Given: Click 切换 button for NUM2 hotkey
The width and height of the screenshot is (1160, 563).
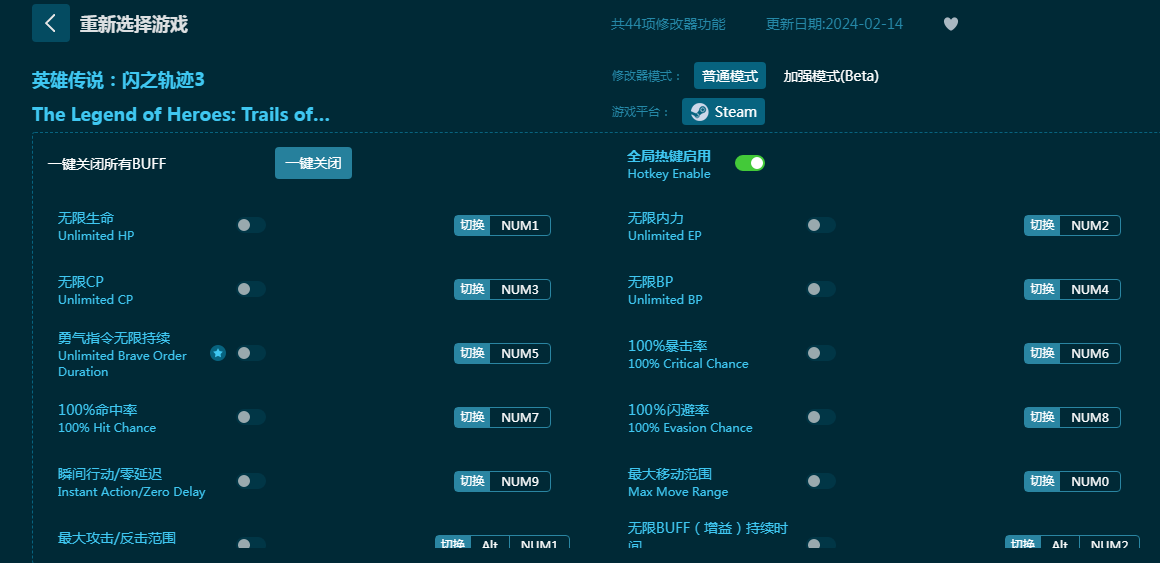Looking at the screenshot, I should (1042, 226).
